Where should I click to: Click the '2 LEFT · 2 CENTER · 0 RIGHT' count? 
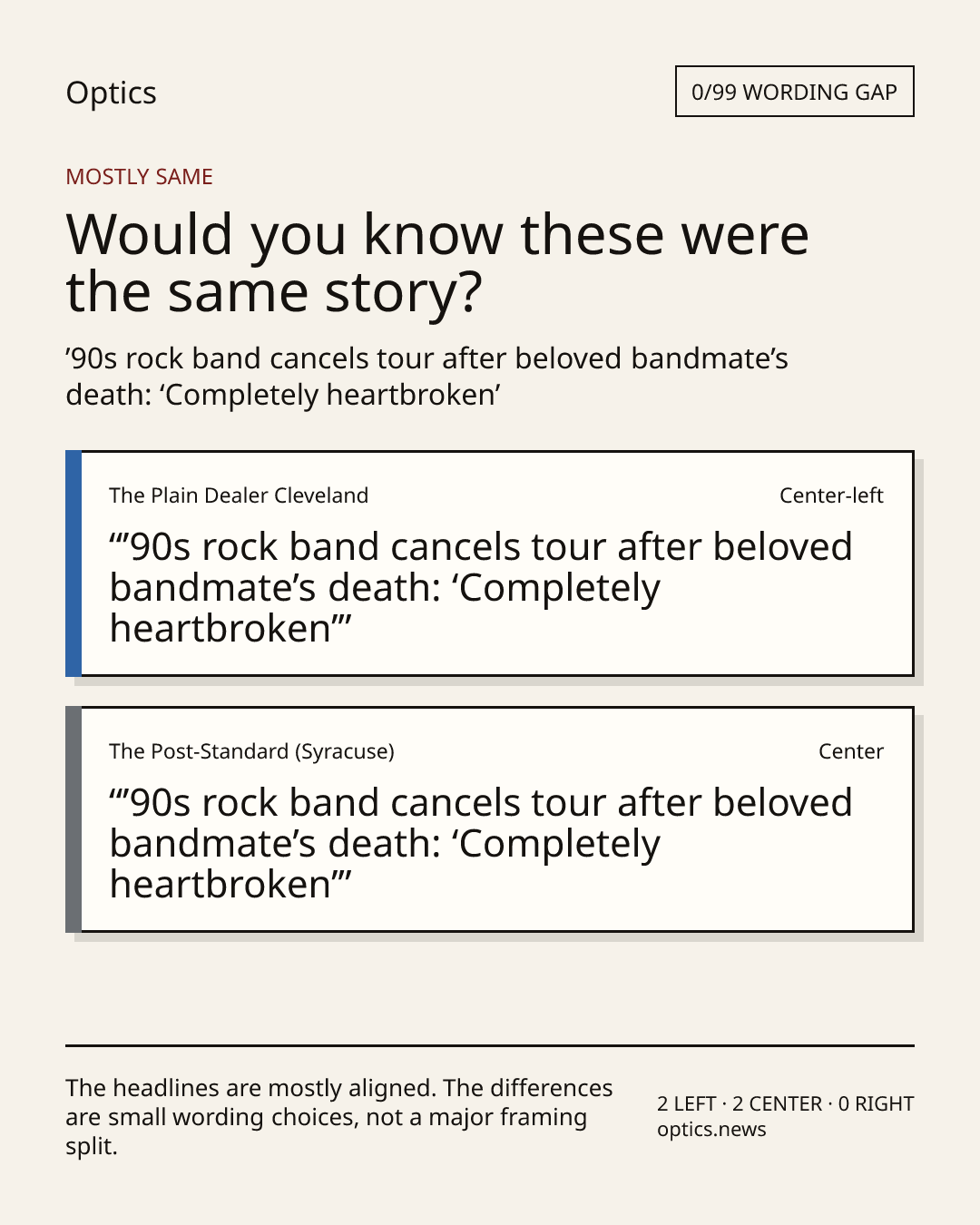[786, 1104]
